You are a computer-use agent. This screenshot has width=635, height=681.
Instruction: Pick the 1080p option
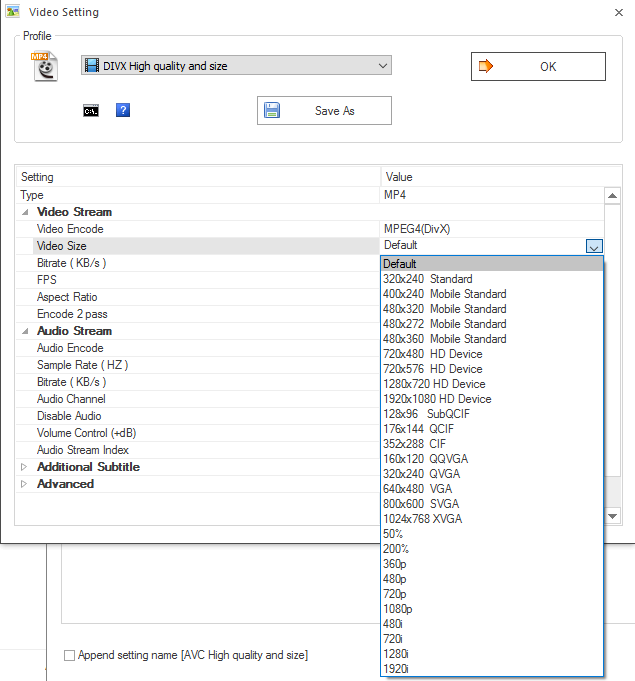tap(492, 609)
